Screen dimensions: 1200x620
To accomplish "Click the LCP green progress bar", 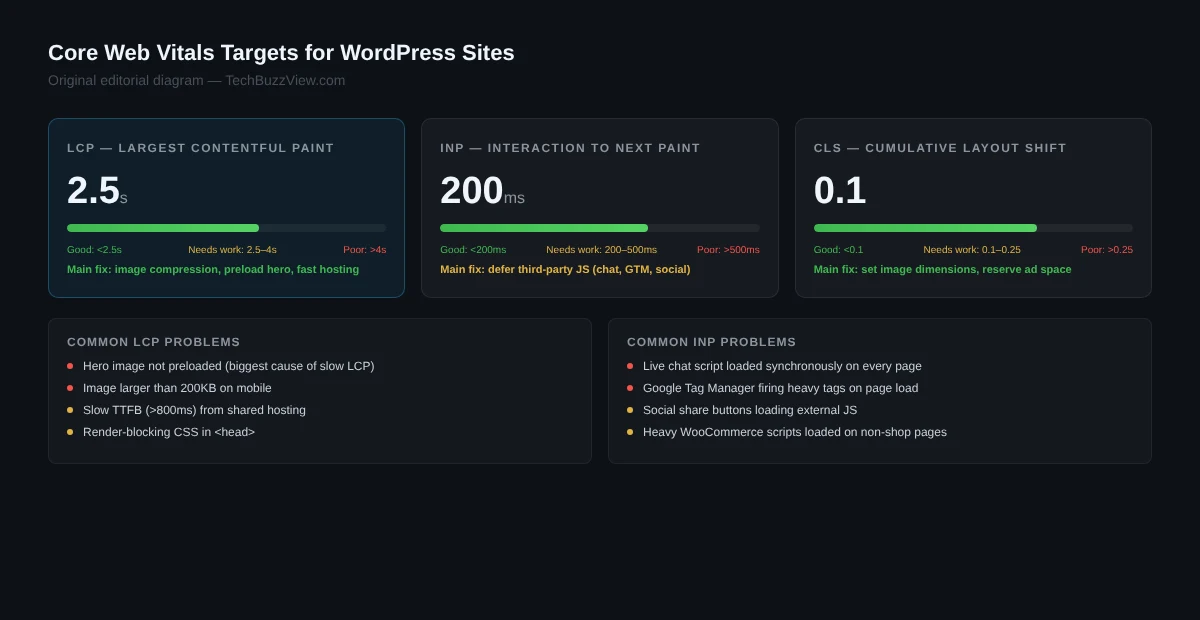I will click(163, 228).
